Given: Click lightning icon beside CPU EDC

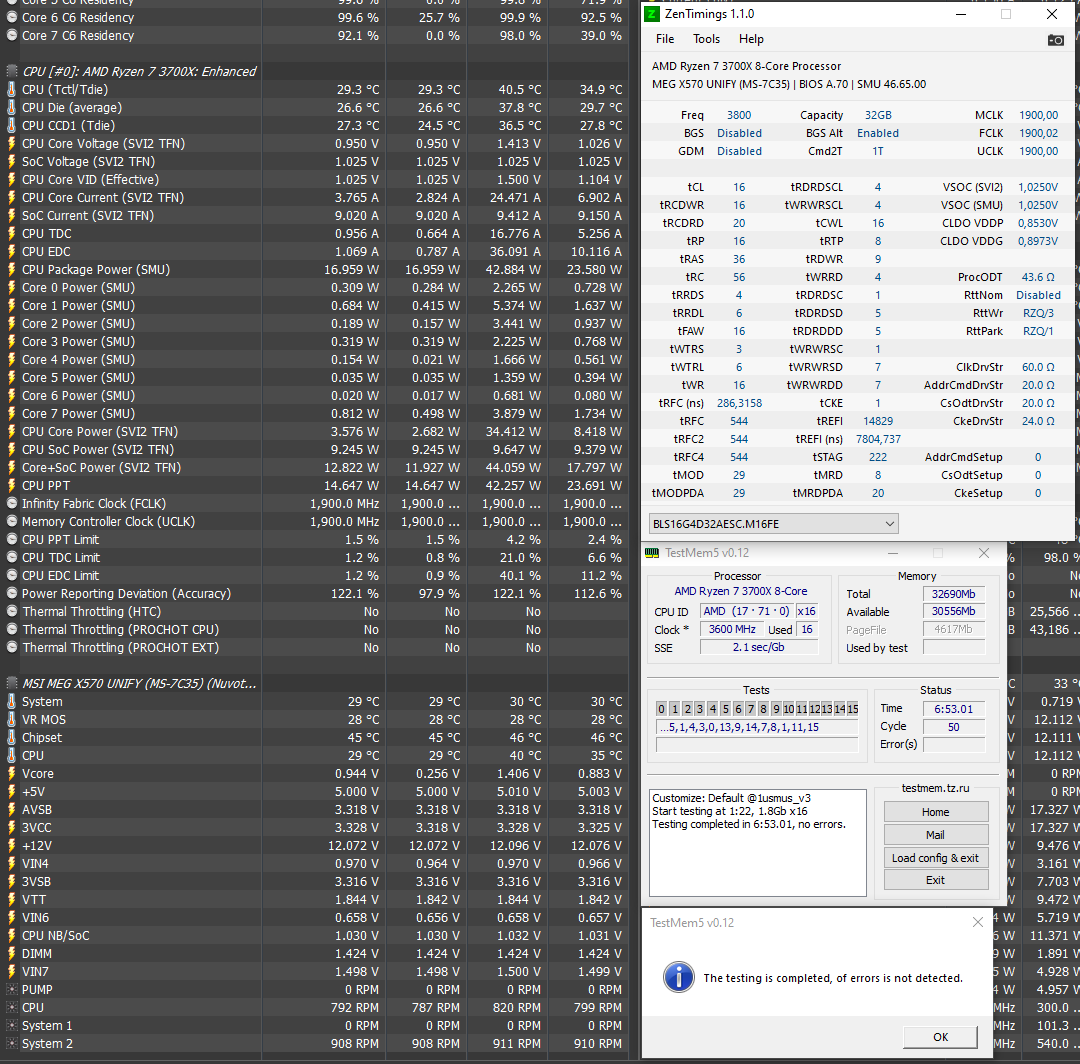Looking at the screenshot, I should coord(12,251).
